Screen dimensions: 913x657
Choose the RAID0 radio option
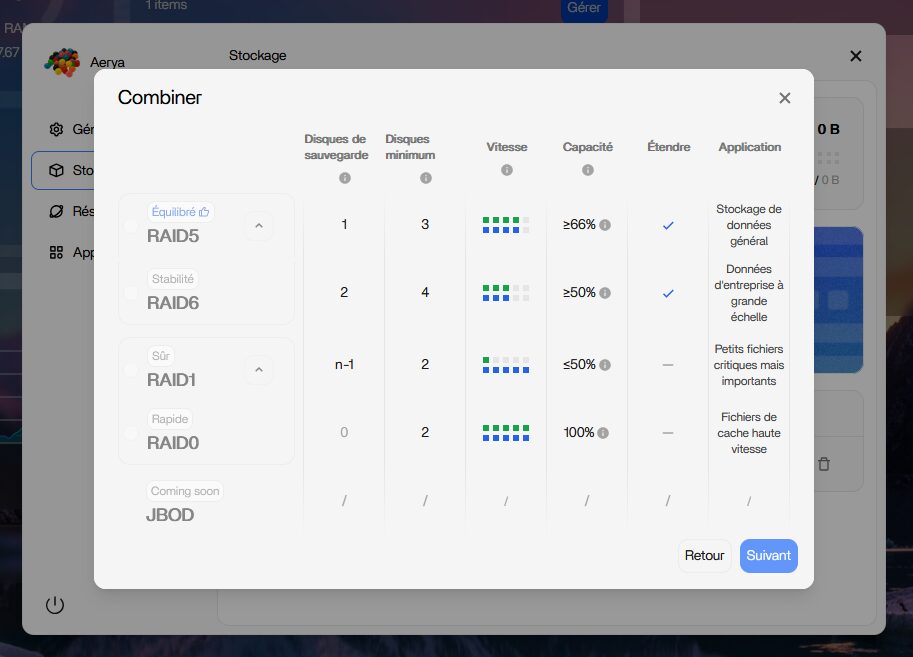point(131,433)
